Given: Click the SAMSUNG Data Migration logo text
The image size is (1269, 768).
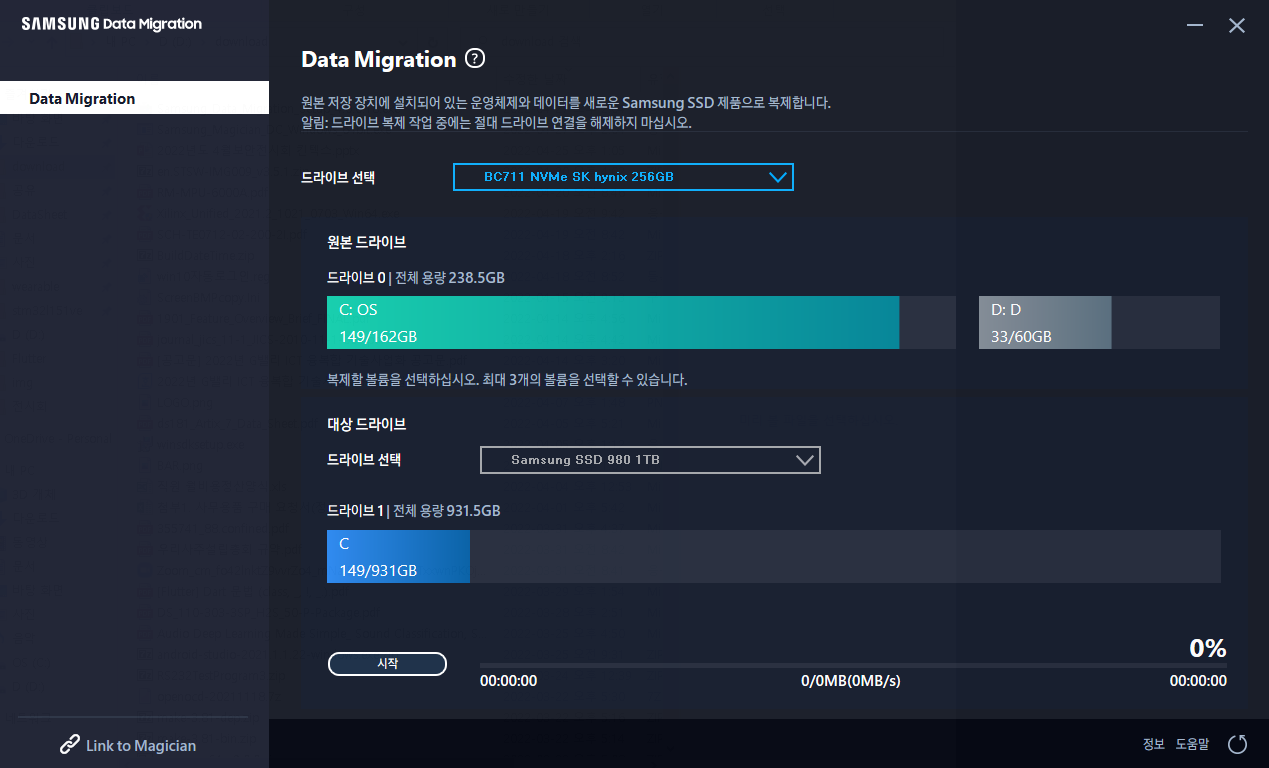Looking at the screenshot, I should coord(112,24).
